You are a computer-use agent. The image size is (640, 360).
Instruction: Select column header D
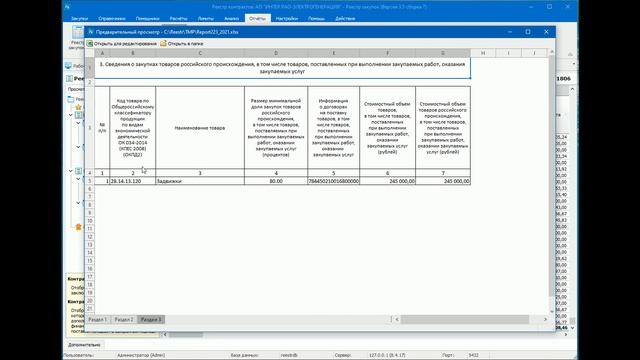pyautogui.click(x=276, y=53)
